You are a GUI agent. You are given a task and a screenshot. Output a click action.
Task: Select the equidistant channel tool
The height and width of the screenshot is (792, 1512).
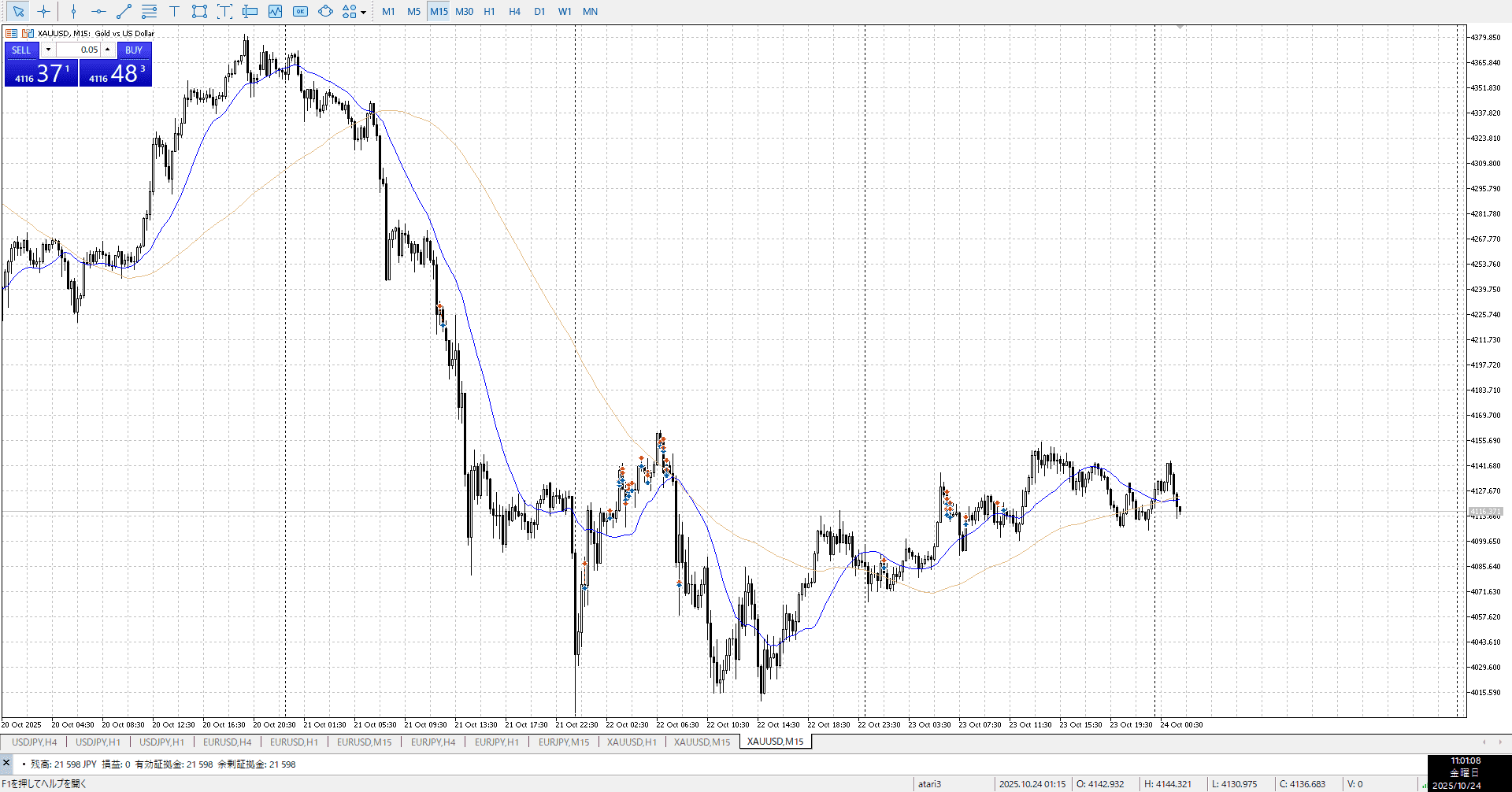pyautogui.click(x=149, y=11)
